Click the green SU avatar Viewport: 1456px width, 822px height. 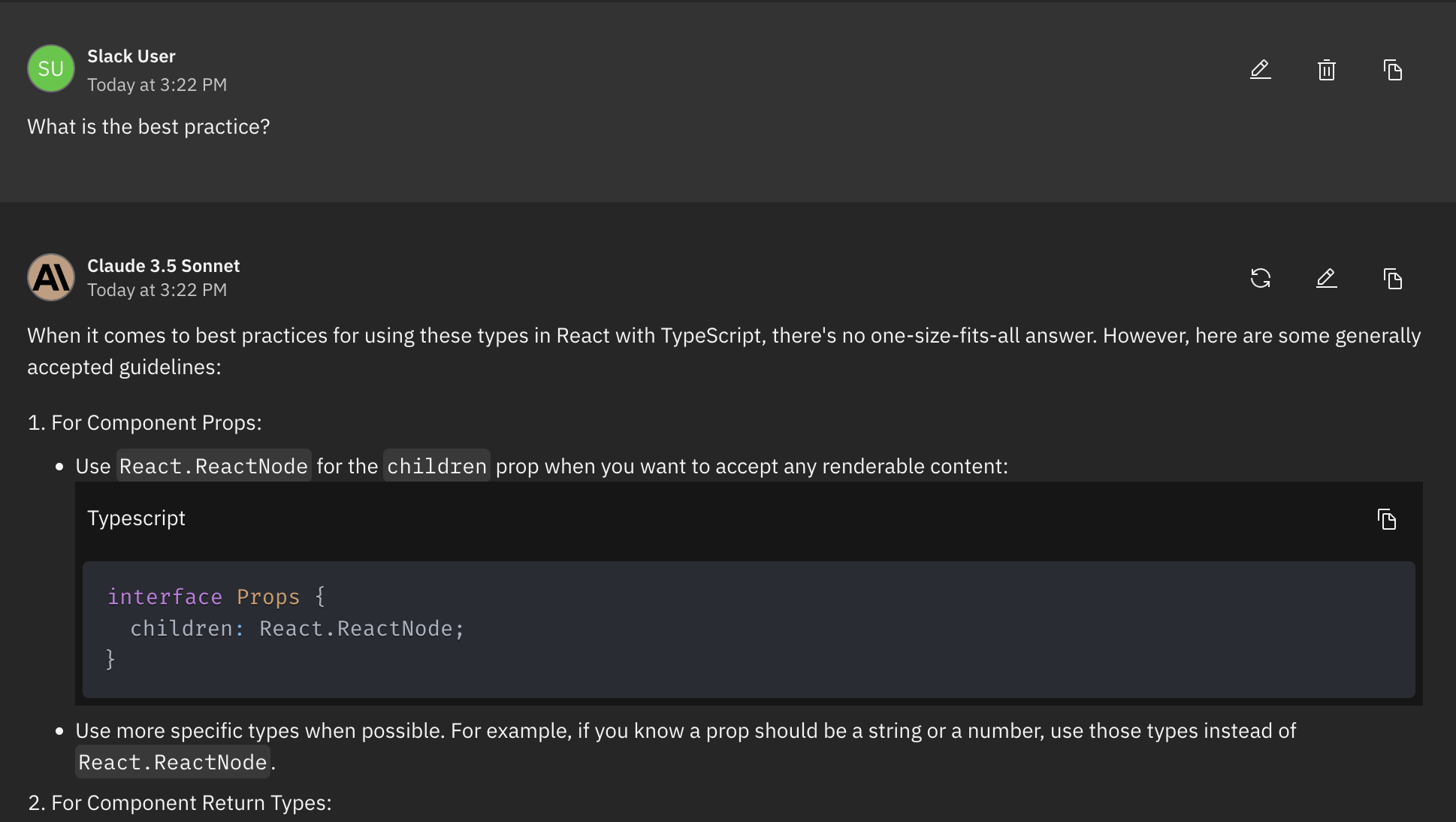[x=51, y=68]
